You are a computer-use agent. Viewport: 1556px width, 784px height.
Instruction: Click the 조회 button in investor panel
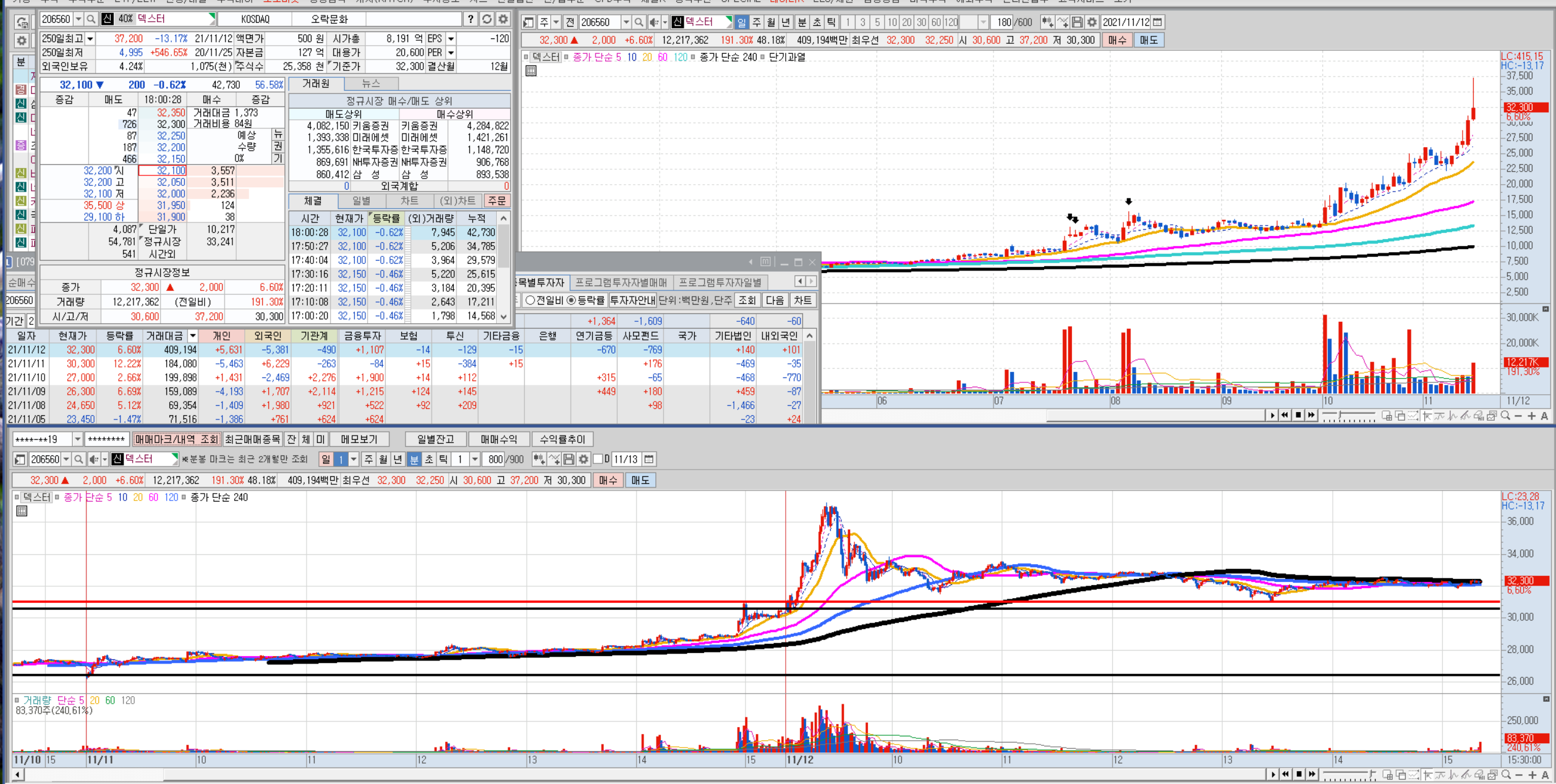tap(747, 300)
